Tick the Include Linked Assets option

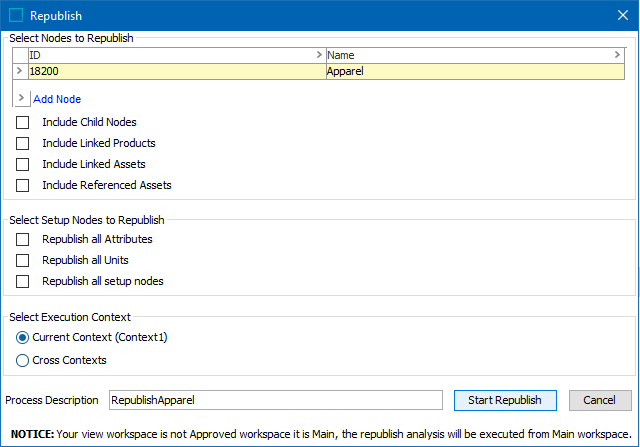tap(23, 164)
